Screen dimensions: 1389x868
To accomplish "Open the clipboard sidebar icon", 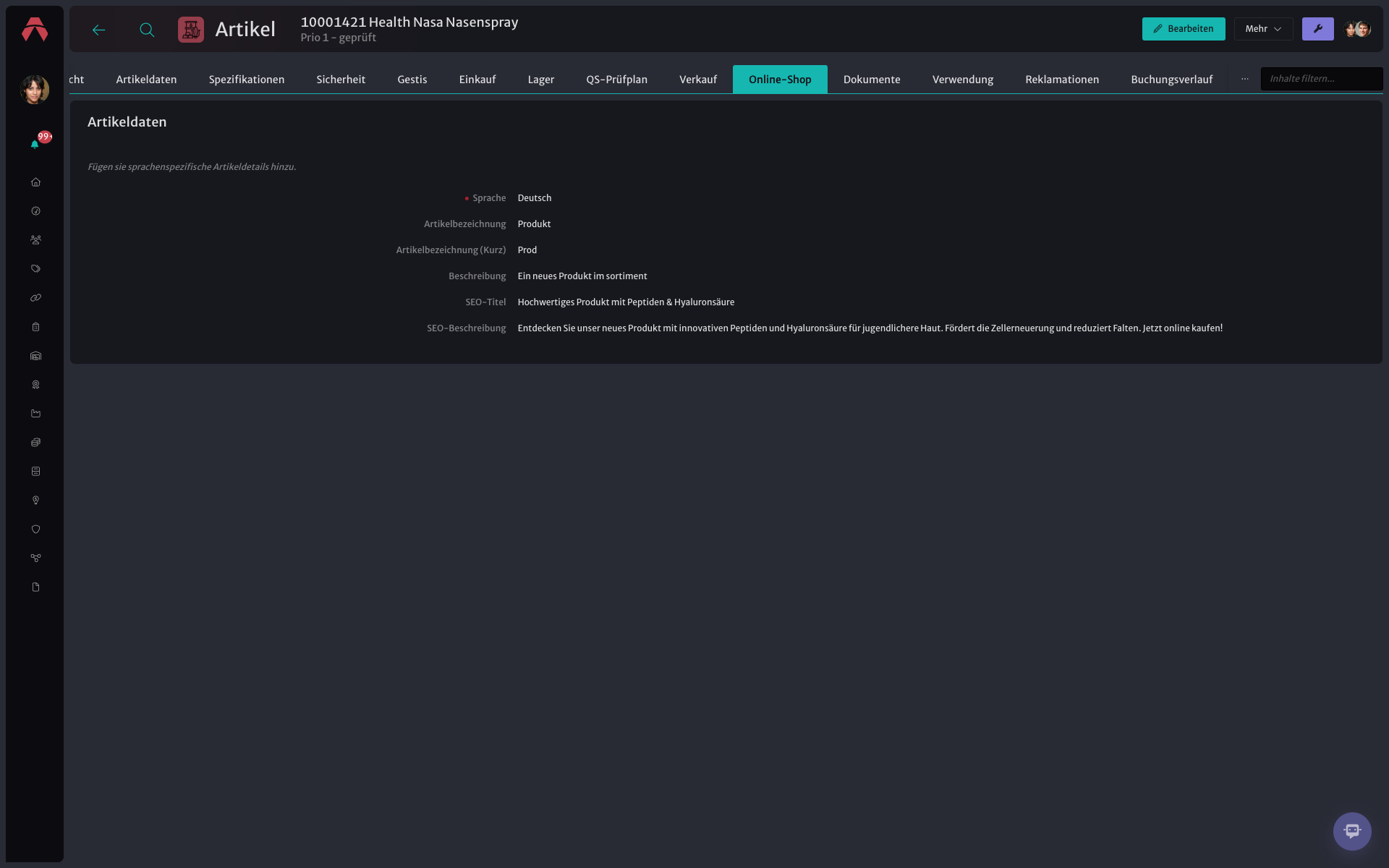I will tap(35, 327).
